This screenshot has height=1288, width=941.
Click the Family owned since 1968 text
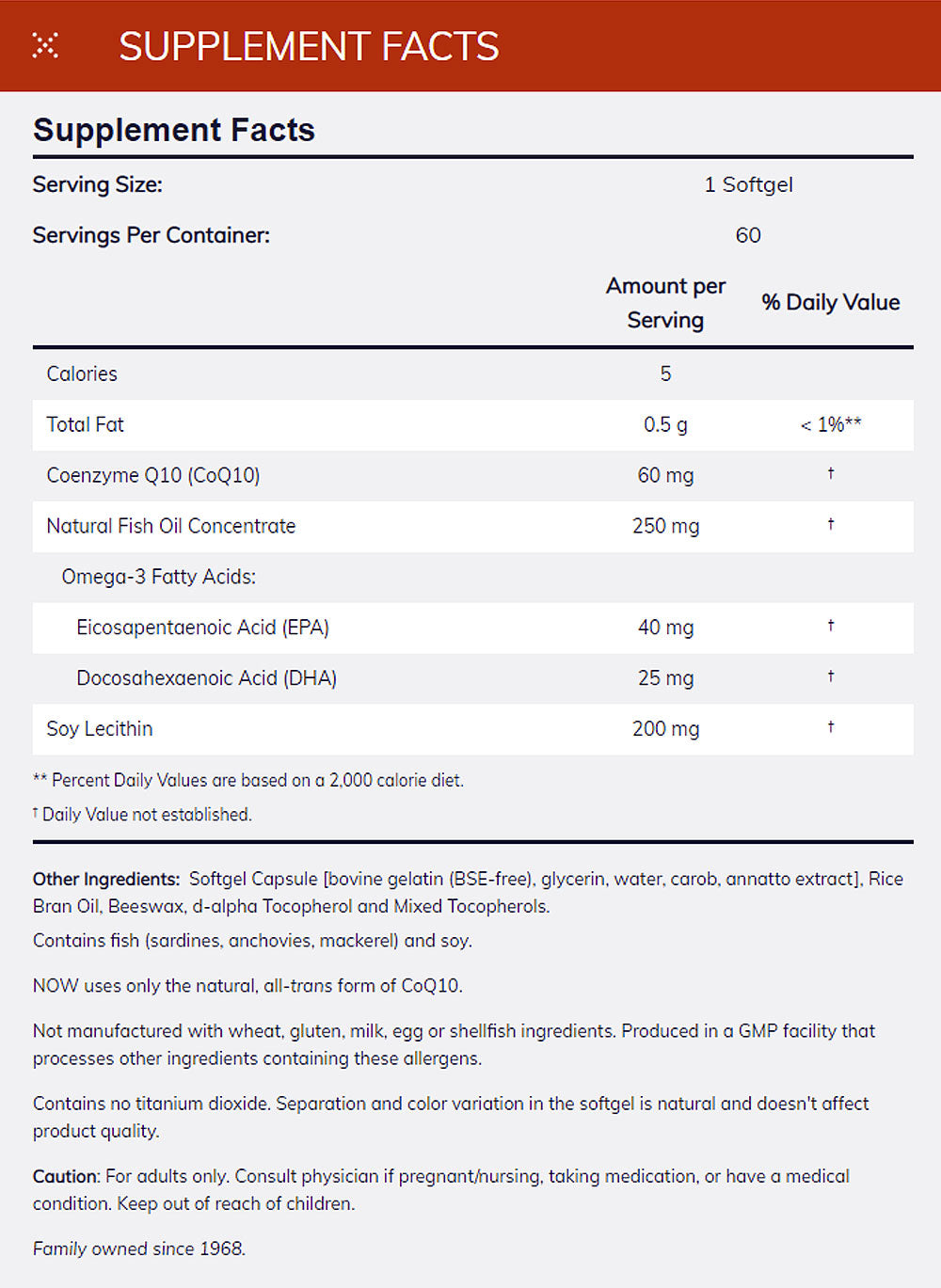[139, 1248]
